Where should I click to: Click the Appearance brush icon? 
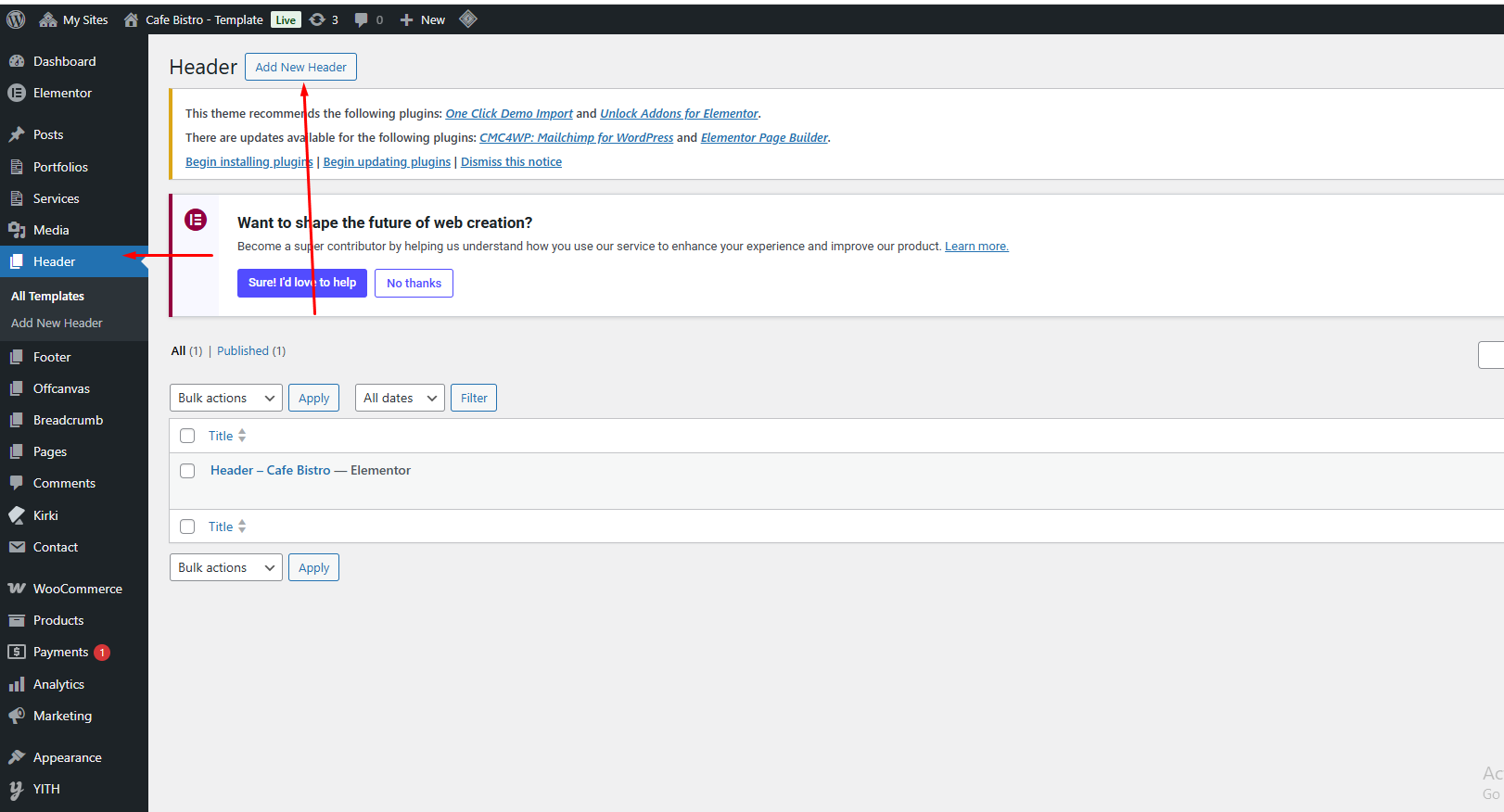click(17, 757)
